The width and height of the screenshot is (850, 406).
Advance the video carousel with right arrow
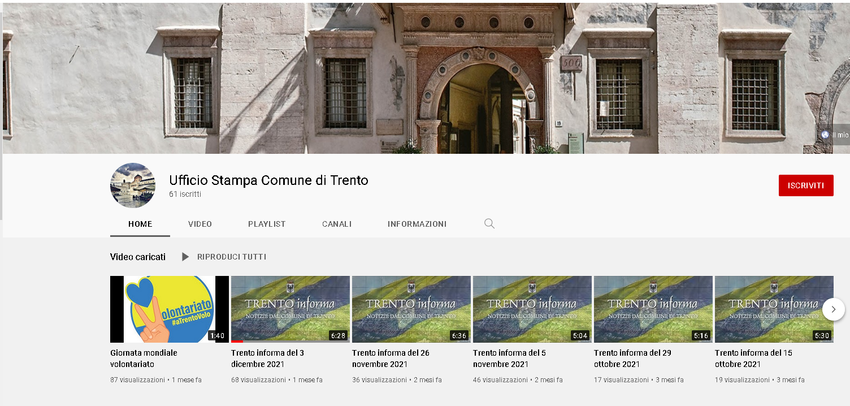[833, 310]
